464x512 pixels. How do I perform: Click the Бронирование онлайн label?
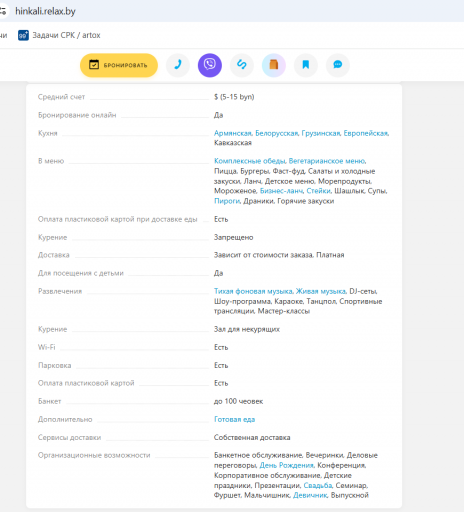77,115
